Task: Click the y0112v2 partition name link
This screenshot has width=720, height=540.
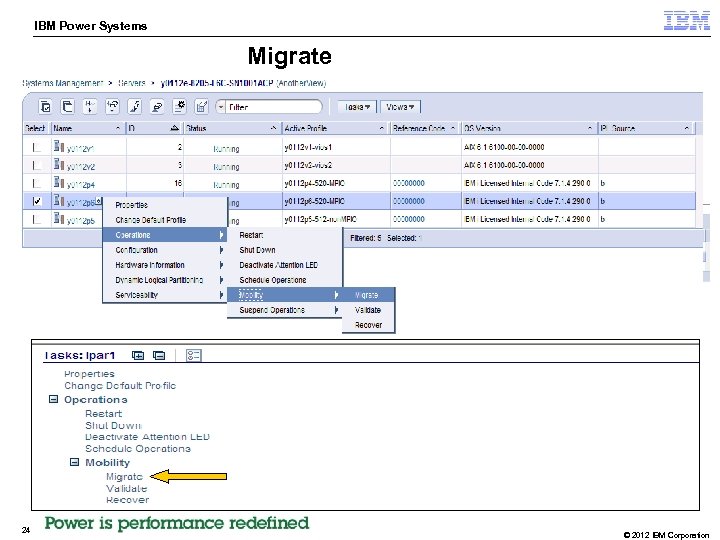Action: (80, 167)
